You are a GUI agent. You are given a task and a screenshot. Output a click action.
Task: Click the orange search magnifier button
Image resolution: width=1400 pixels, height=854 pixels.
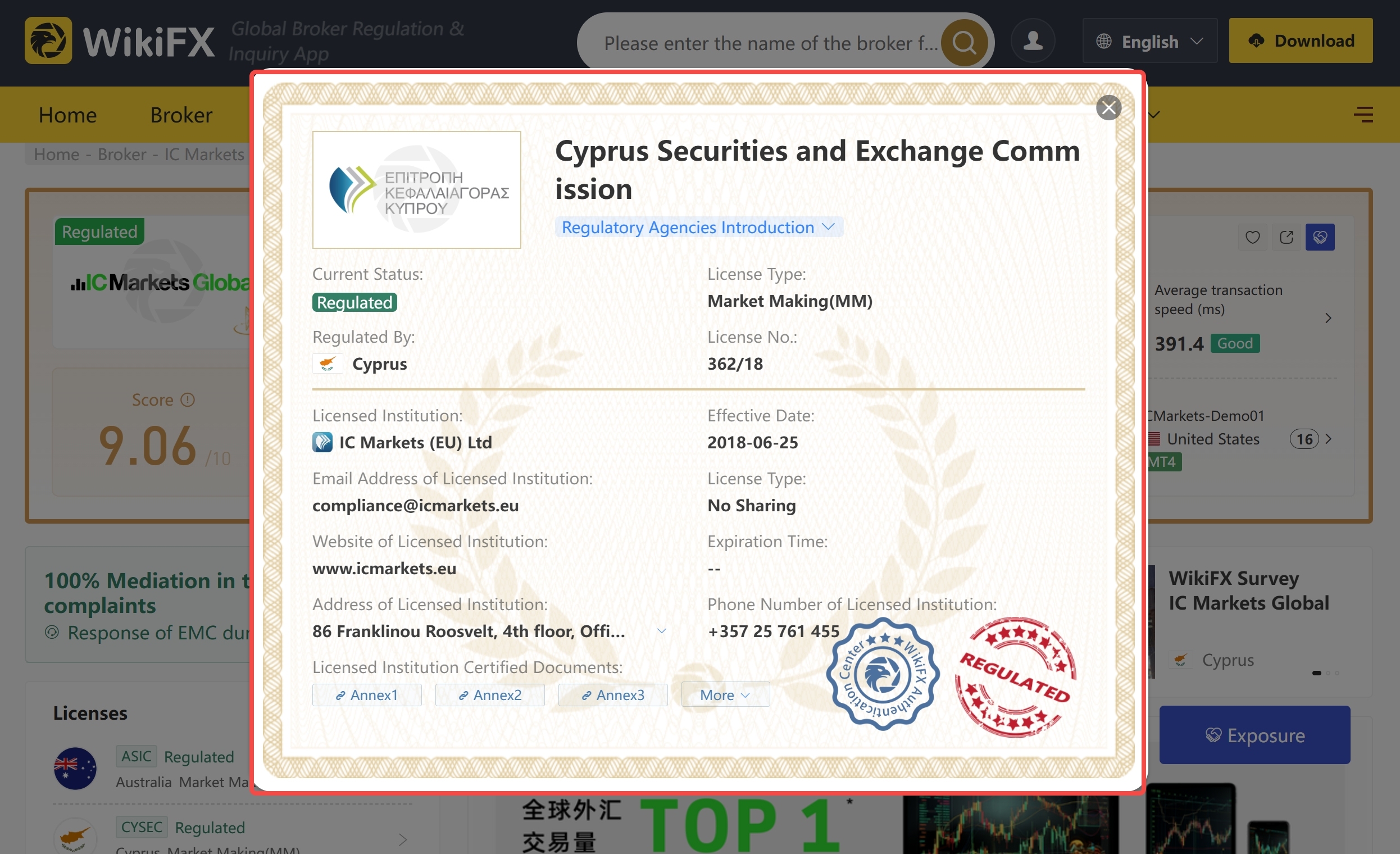pyautogui.click(x=963, y=43)
